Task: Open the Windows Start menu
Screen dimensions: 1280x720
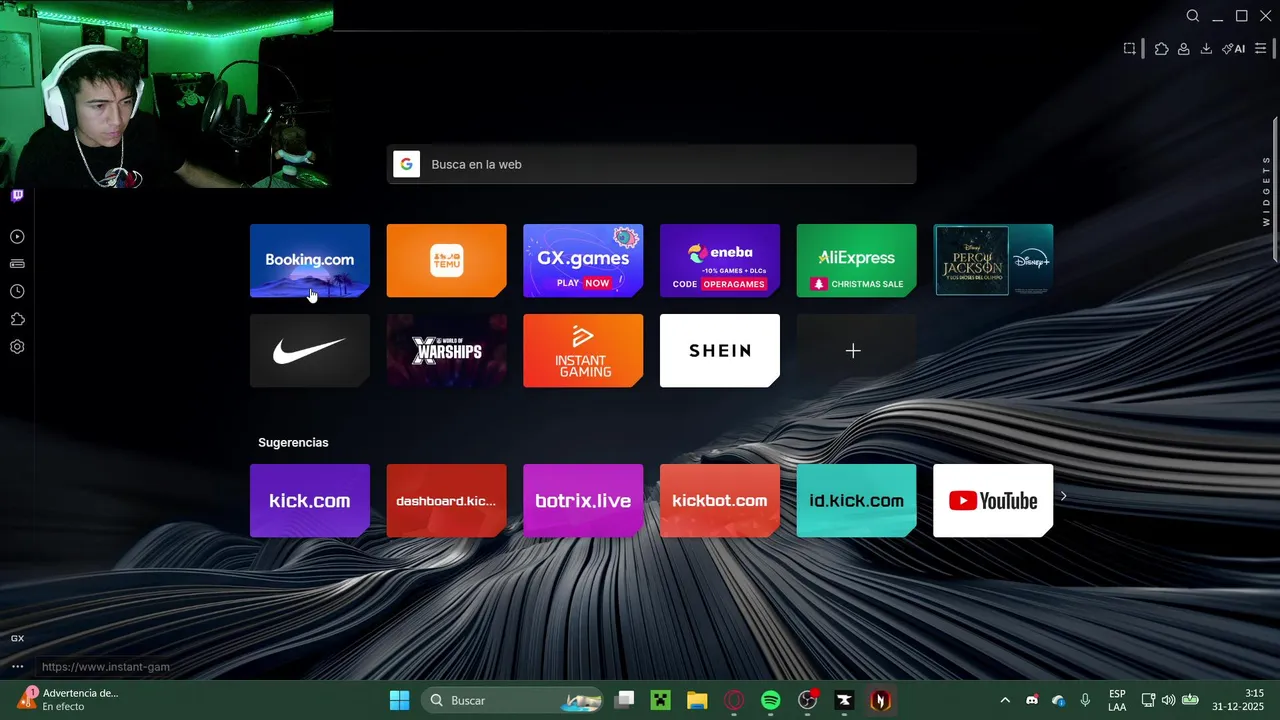Action: pyautogui.click(x=399, y=700)
